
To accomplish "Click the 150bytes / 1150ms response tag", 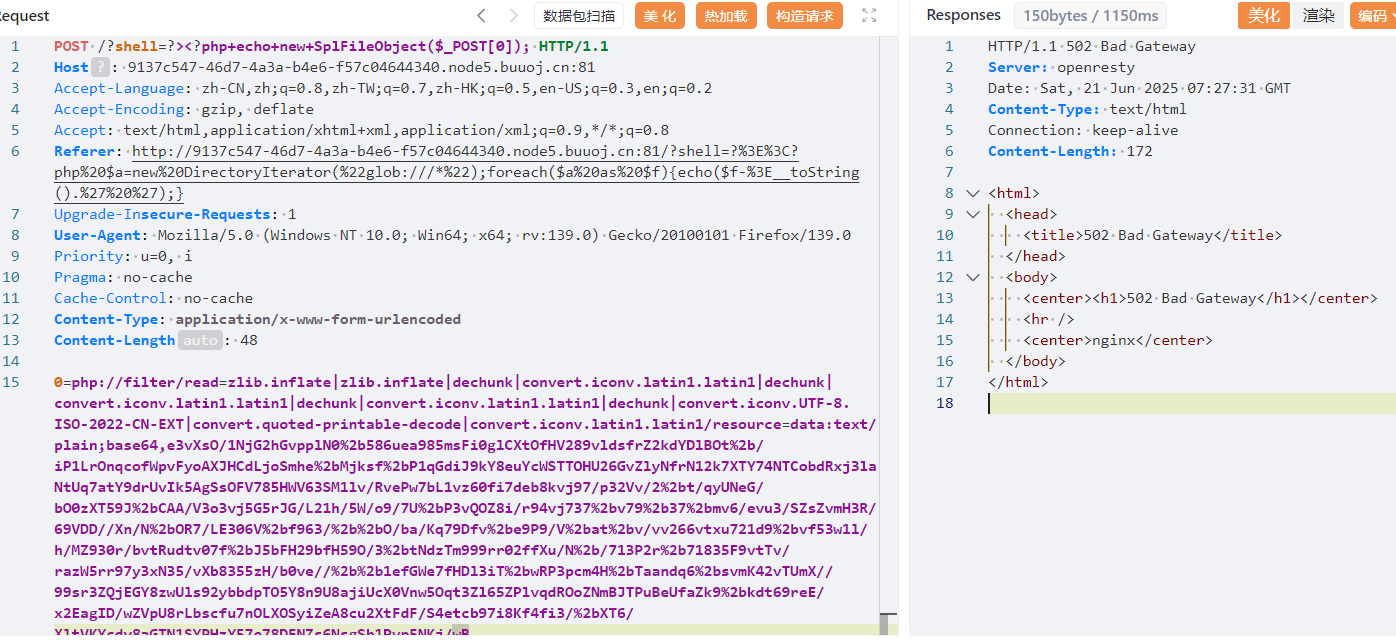I will point(1090,15).
